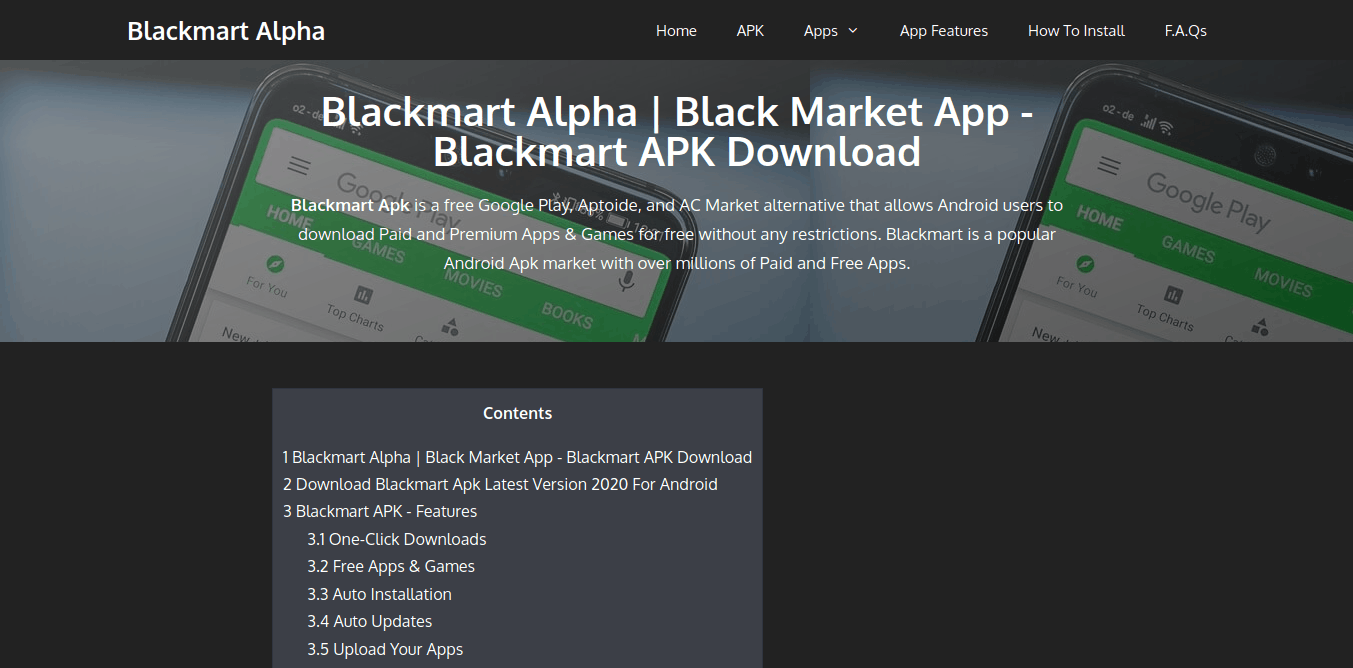
Task: Open section 3.1 One-Click Downloads
Action: (397, 539)
